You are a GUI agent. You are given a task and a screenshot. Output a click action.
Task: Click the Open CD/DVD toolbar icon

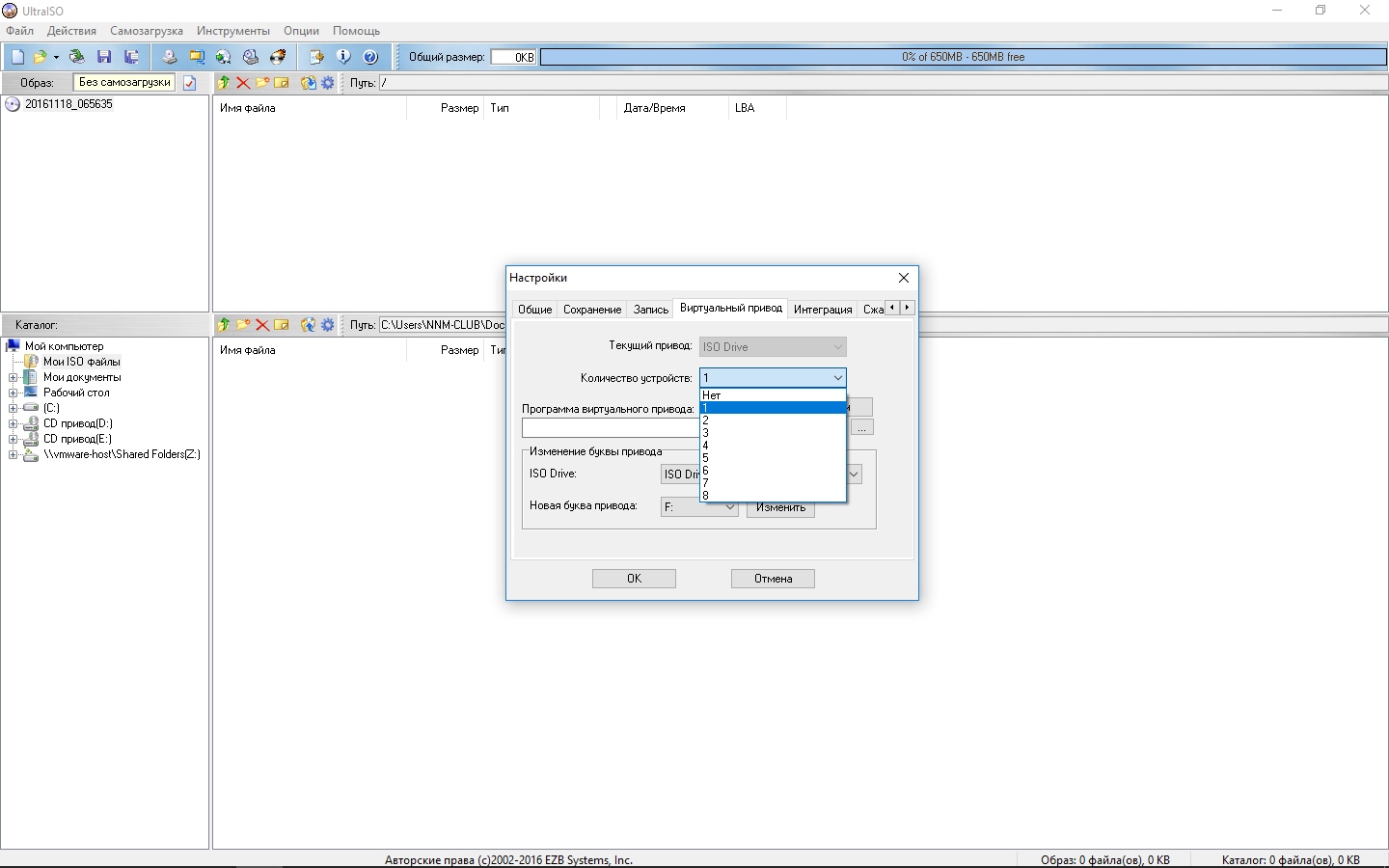77,57
